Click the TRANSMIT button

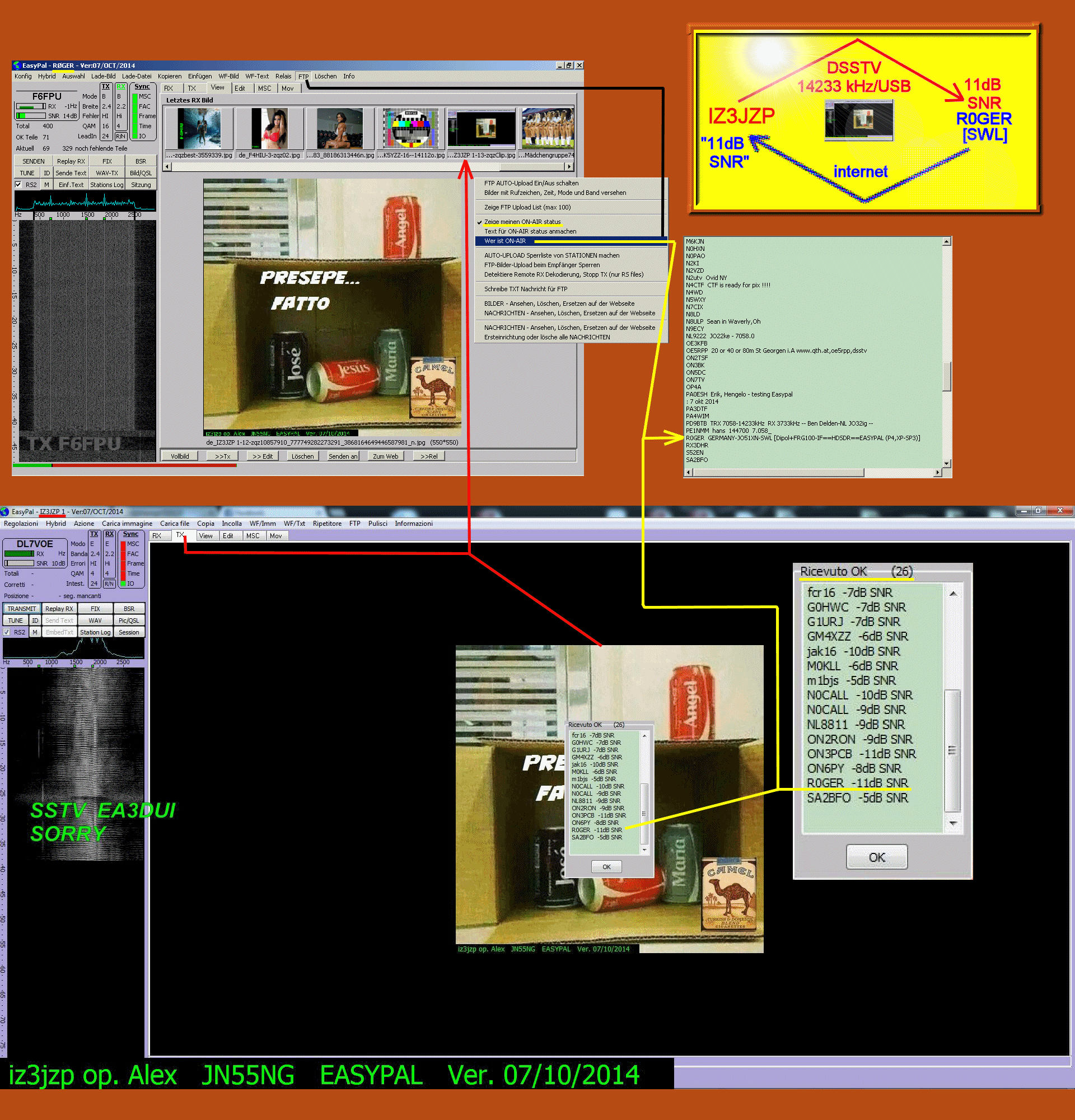coord(22,609)
